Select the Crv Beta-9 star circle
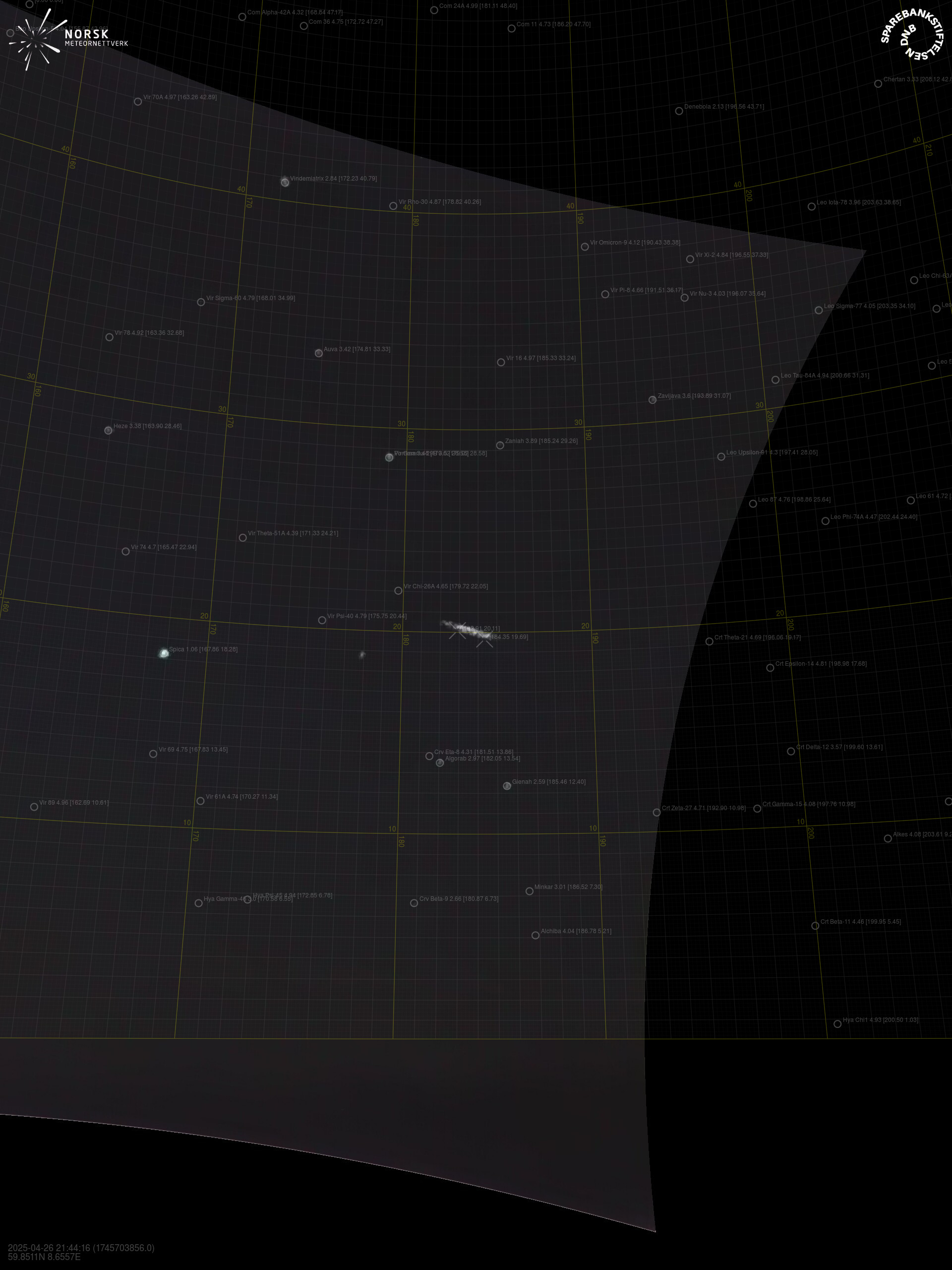 click(414, 903)
